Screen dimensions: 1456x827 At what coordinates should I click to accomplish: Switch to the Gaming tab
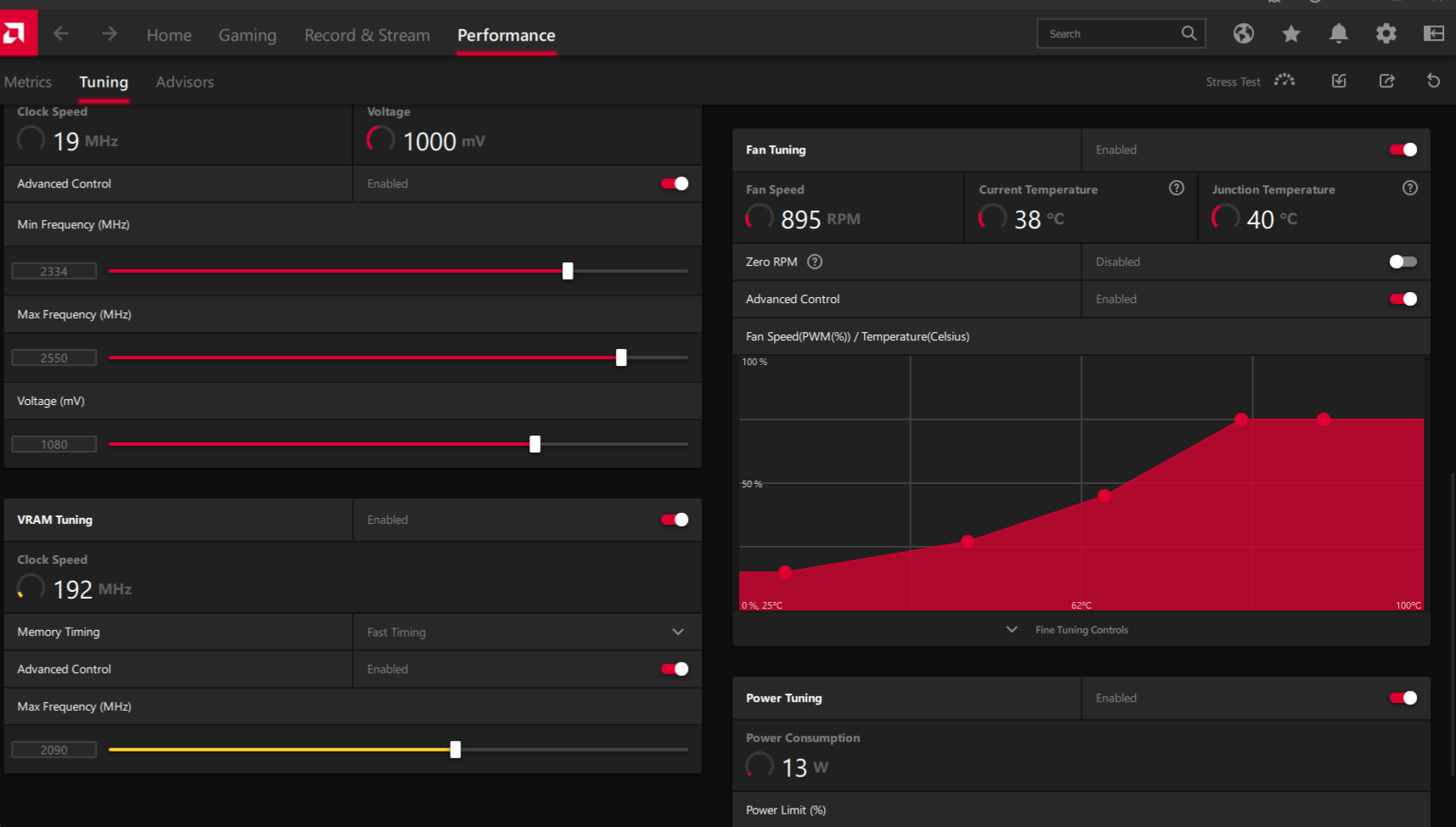(247, 36)
